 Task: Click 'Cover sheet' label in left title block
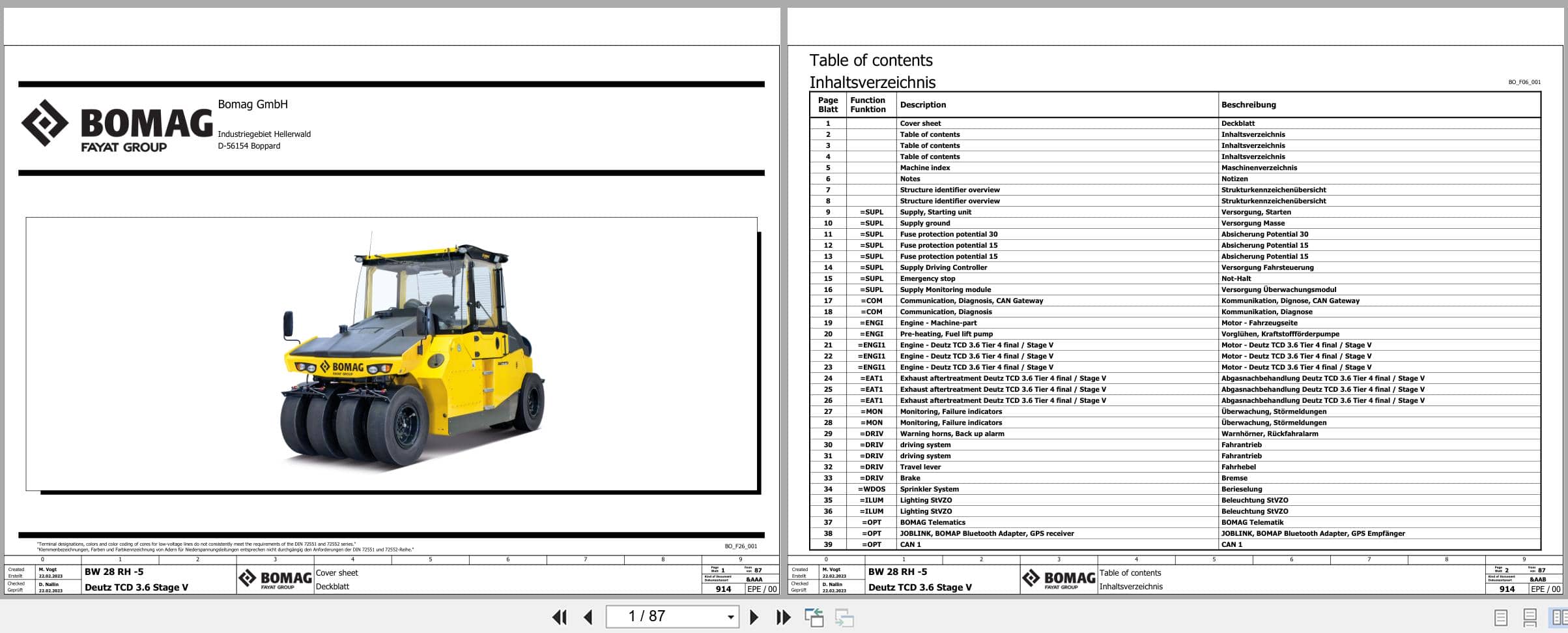[336, 572]
